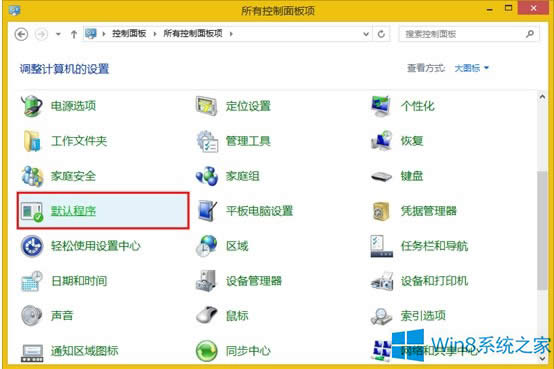Open the 定位设置 location settings icon
Image resolution: width=554 pixels, height=369 pixels.
[207, 106]
